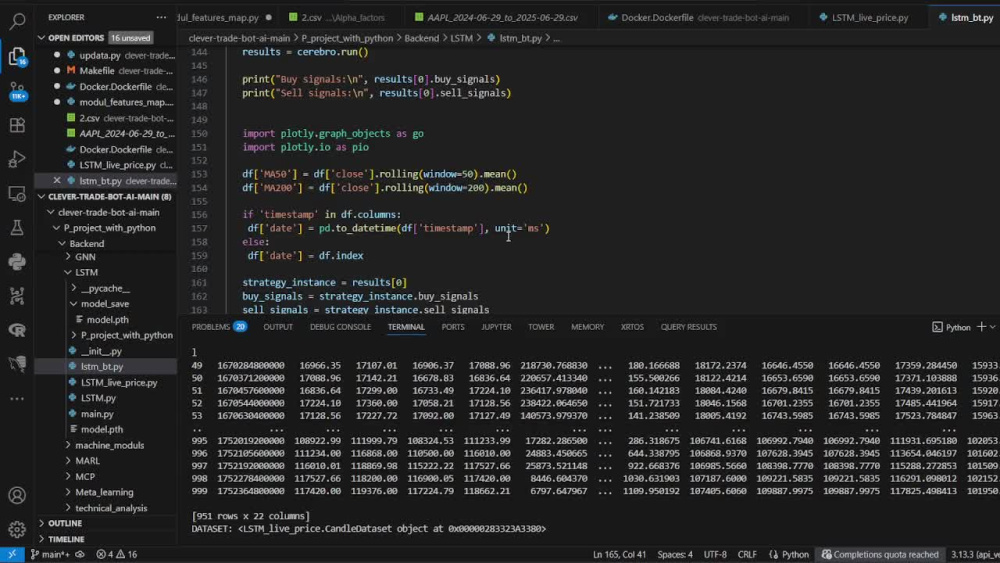
Task: Open the Remote Explorer icon
Action: [17, 193]
